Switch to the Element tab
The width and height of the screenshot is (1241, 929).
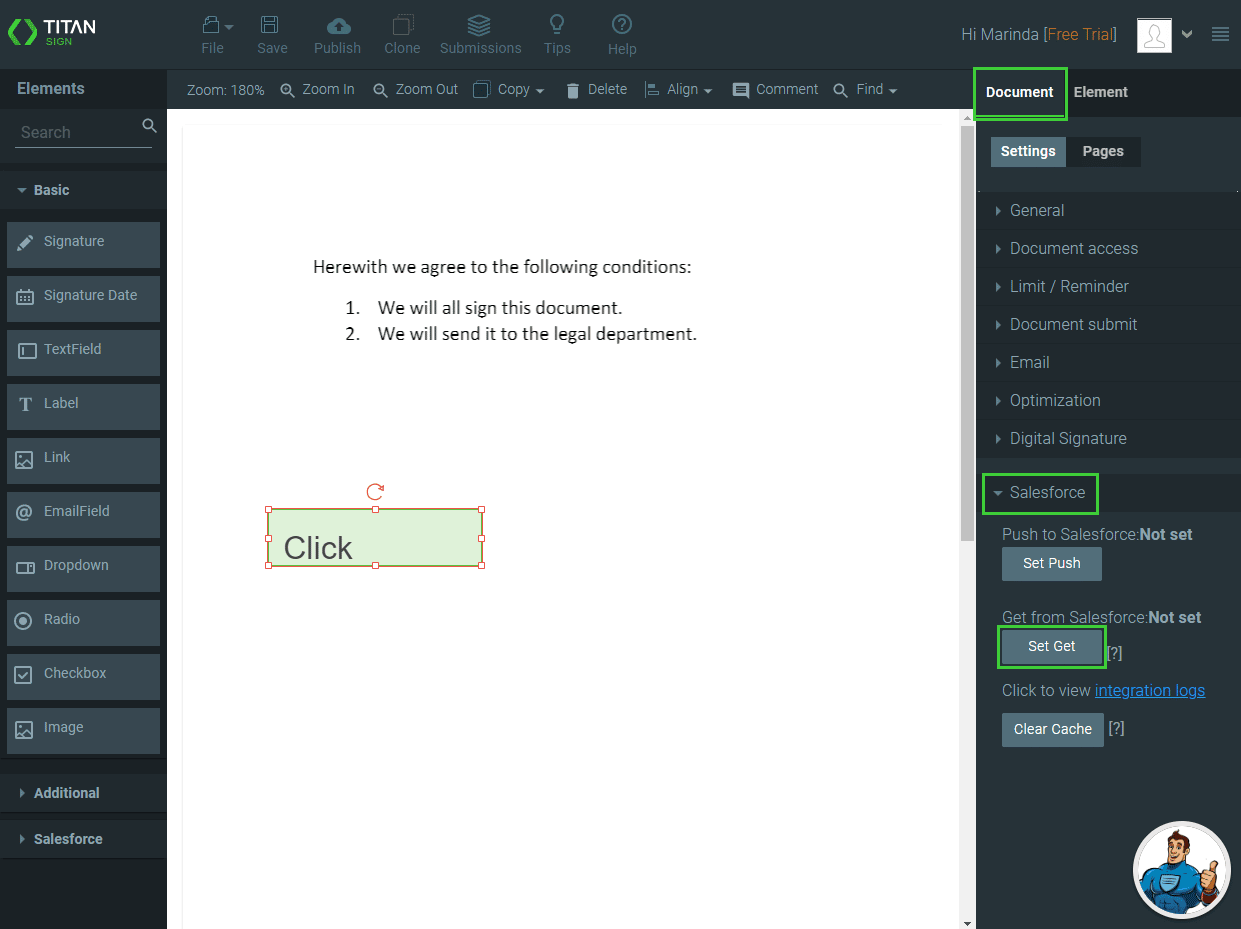(x=1100, y=92)
